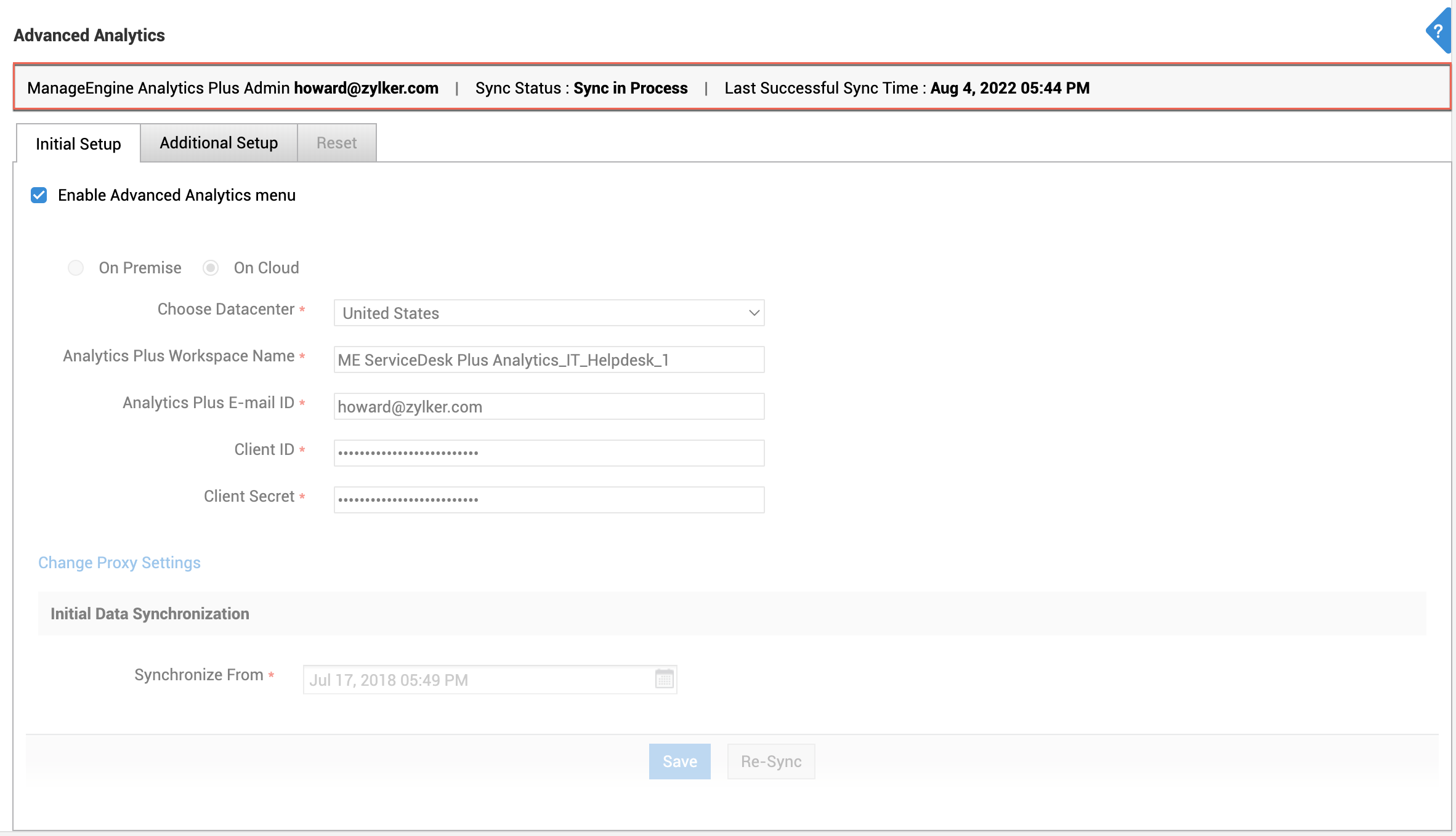
Task: Uncheck Enable Advanced Analytics menu checkbox
Action: pyautogui.click(x=39, y=195)
